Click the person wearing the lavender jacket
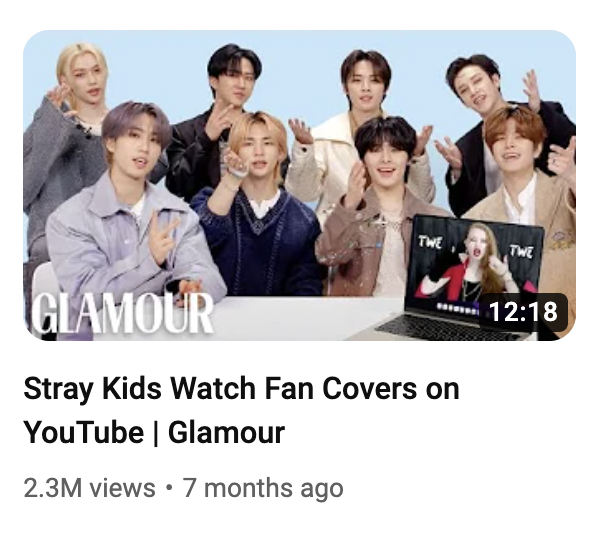 pos(131,212)
